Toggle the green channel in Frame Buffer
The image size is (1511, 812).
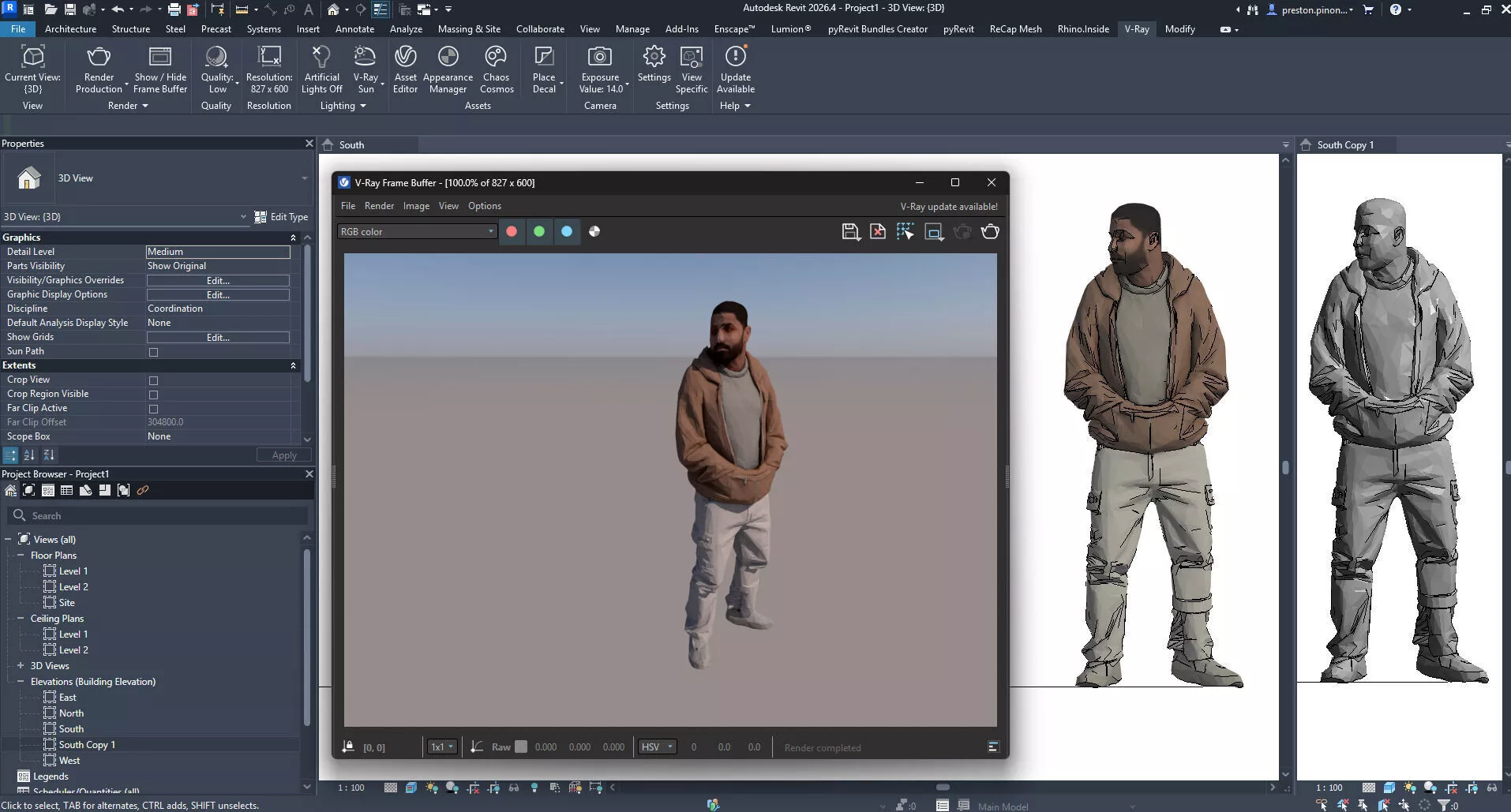539,231
